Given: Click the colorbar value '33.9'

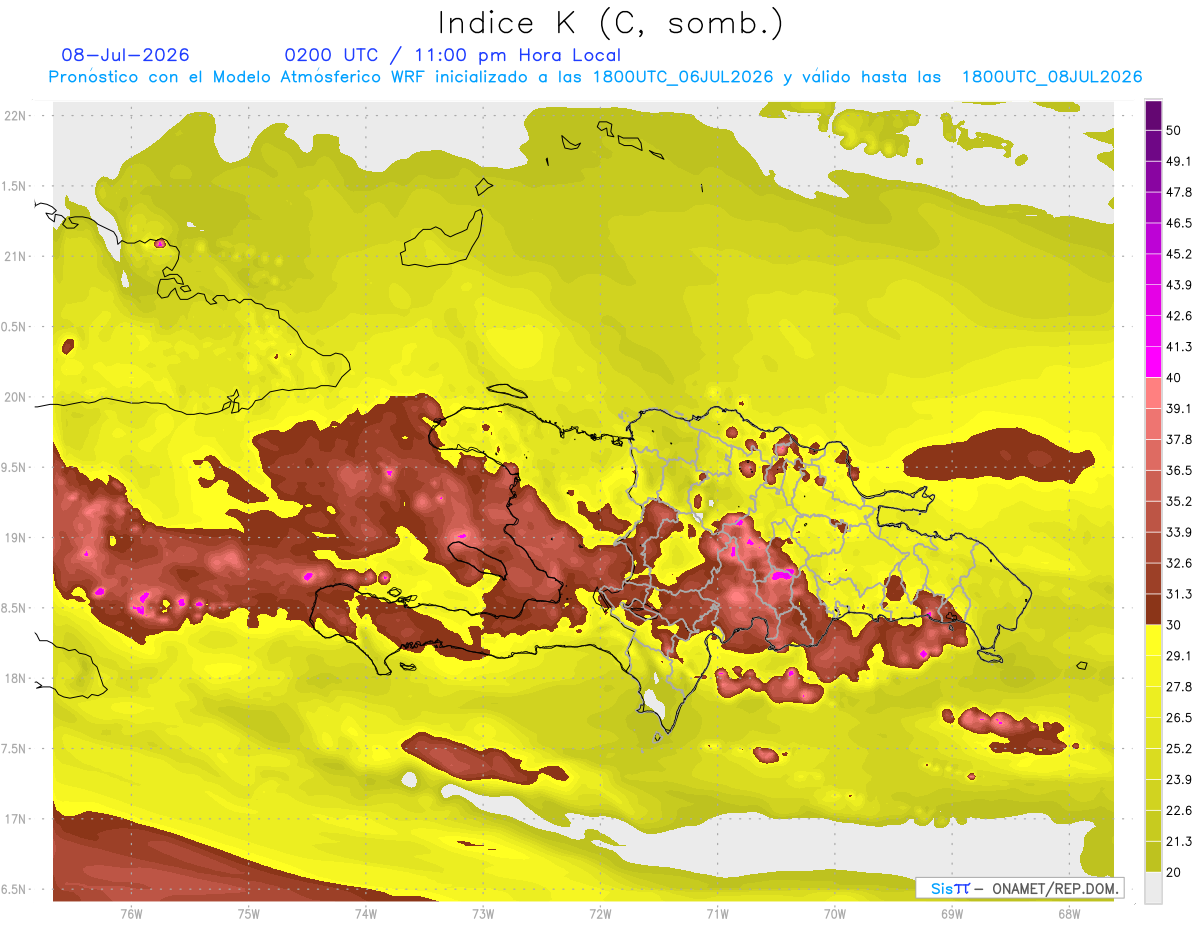Looking at the screenshot, I should 1178,532.
